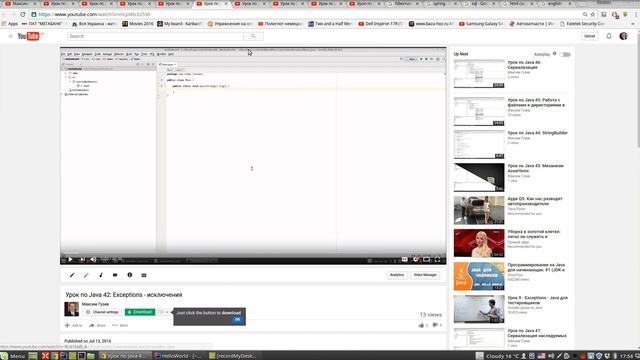
Task: Toggle the Autoplay switch
Action: 565,54
